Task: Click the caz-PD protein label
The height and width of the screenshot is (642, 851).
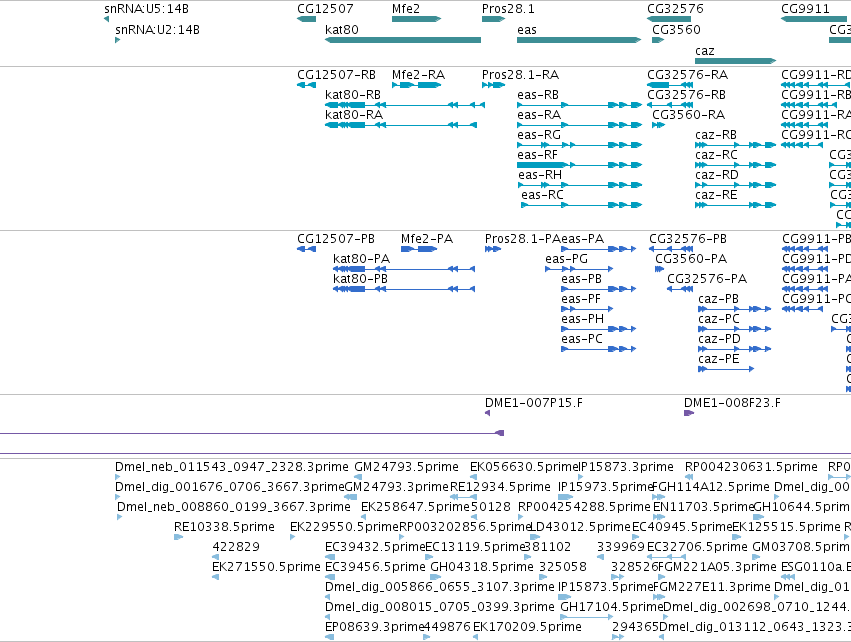Action: [x=720, y=339]
